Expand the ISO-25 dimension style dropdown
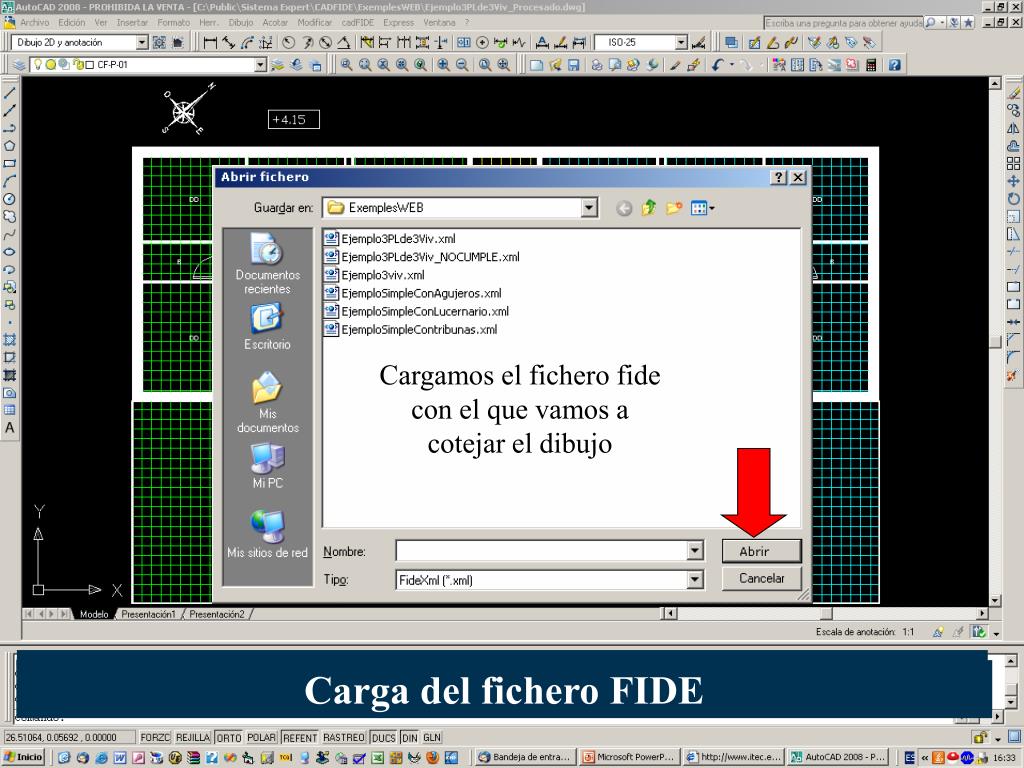Screen dimensions: 1024x768 pos(681,42)
